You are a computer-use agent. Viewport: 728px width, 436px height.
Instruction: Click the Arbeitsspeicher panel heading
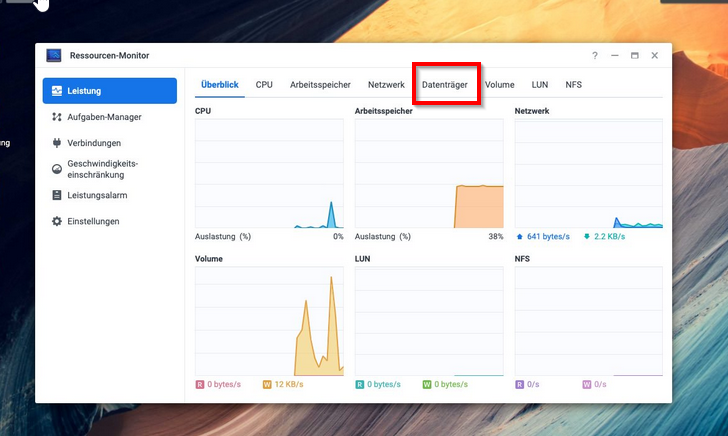384,111
